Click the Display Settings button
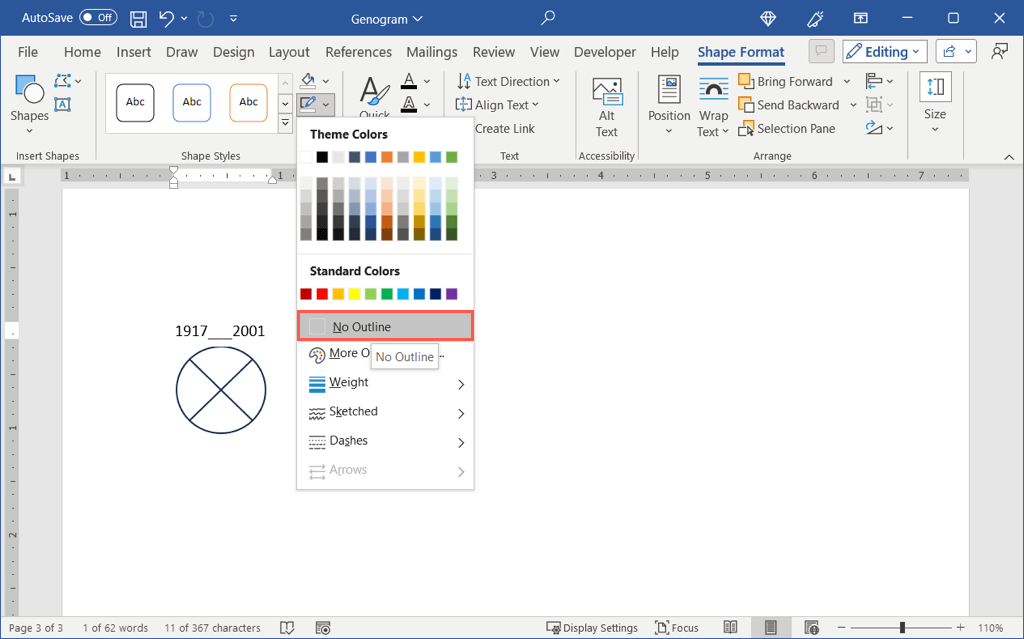1024x639 pixels. 592,628
